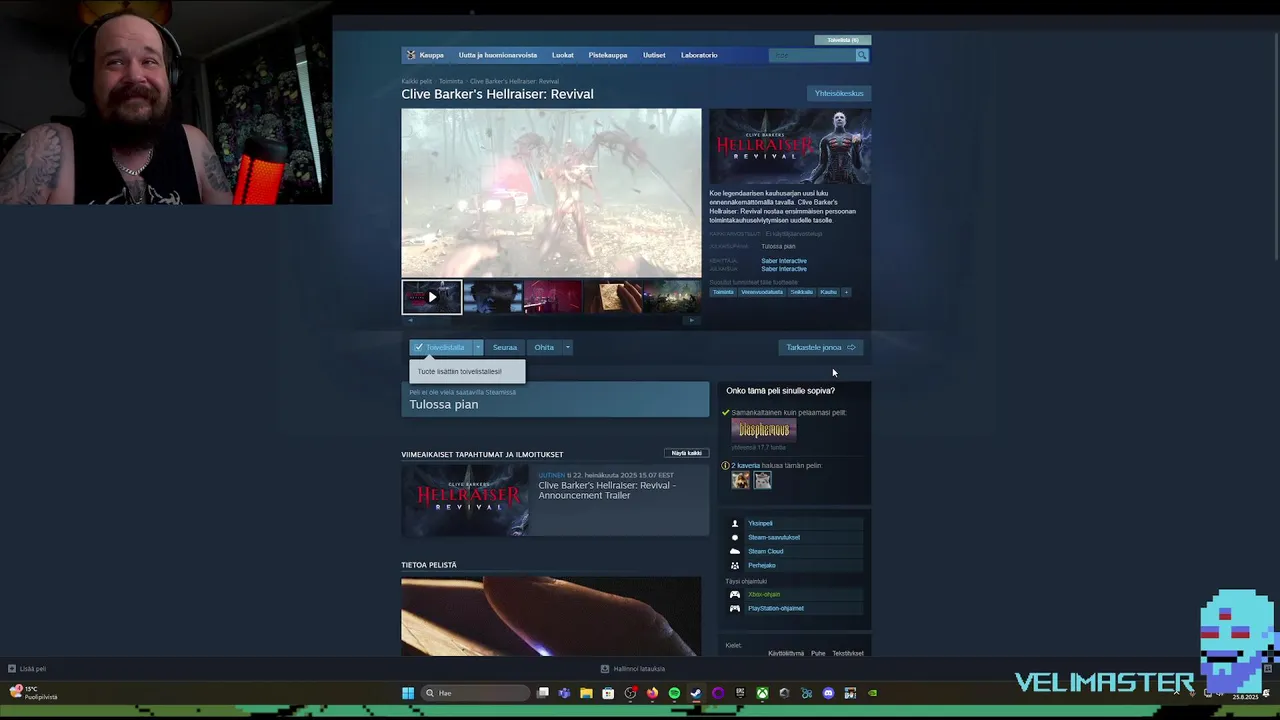Viewport: 1280px width, 720px height.
Task: Click the Steam-saavutukset achievements icon
Action: (x=735, y=537)
